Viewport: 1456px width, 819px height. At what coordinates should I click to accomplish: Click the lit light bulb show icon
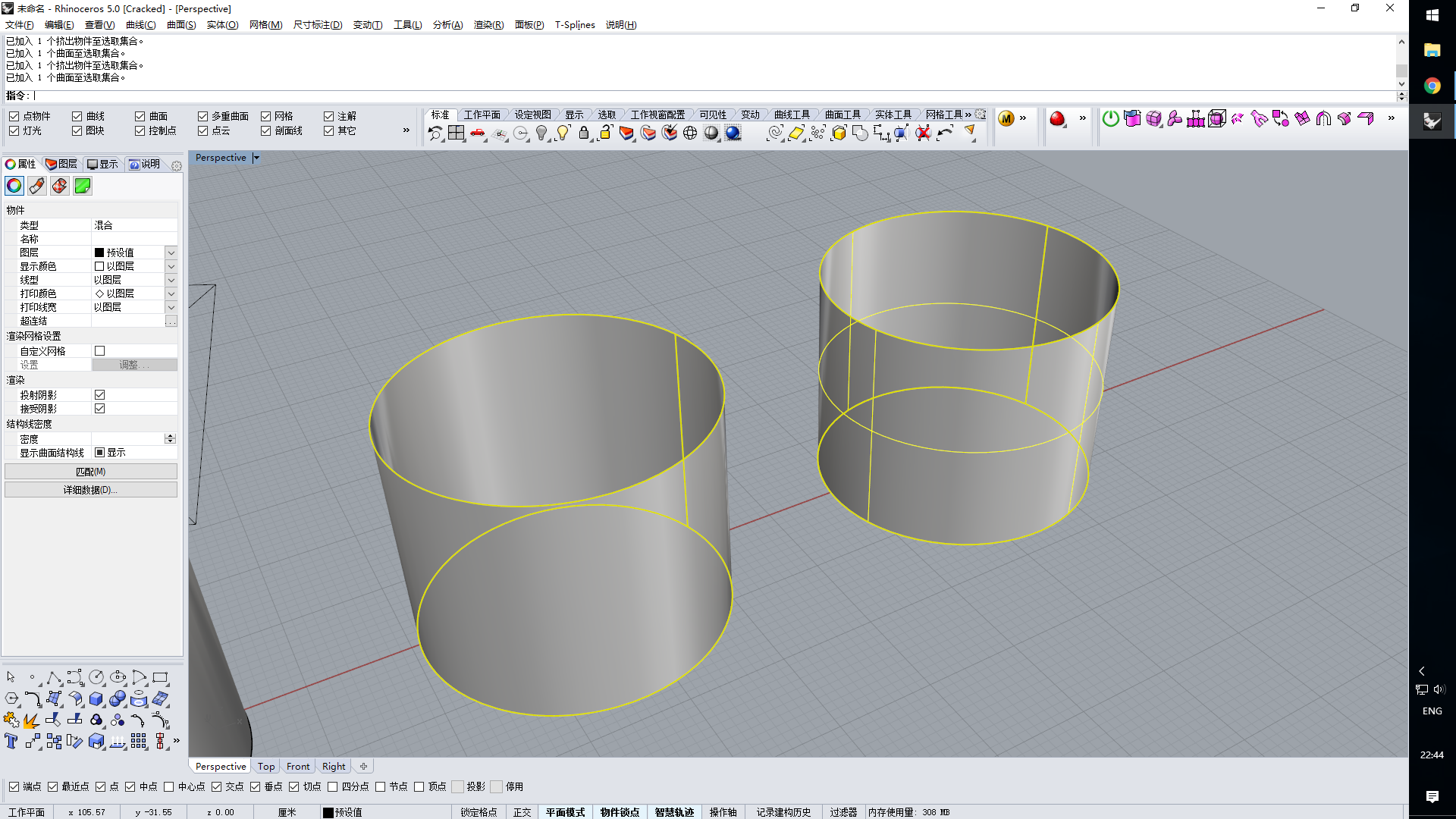tap(563, 133)
